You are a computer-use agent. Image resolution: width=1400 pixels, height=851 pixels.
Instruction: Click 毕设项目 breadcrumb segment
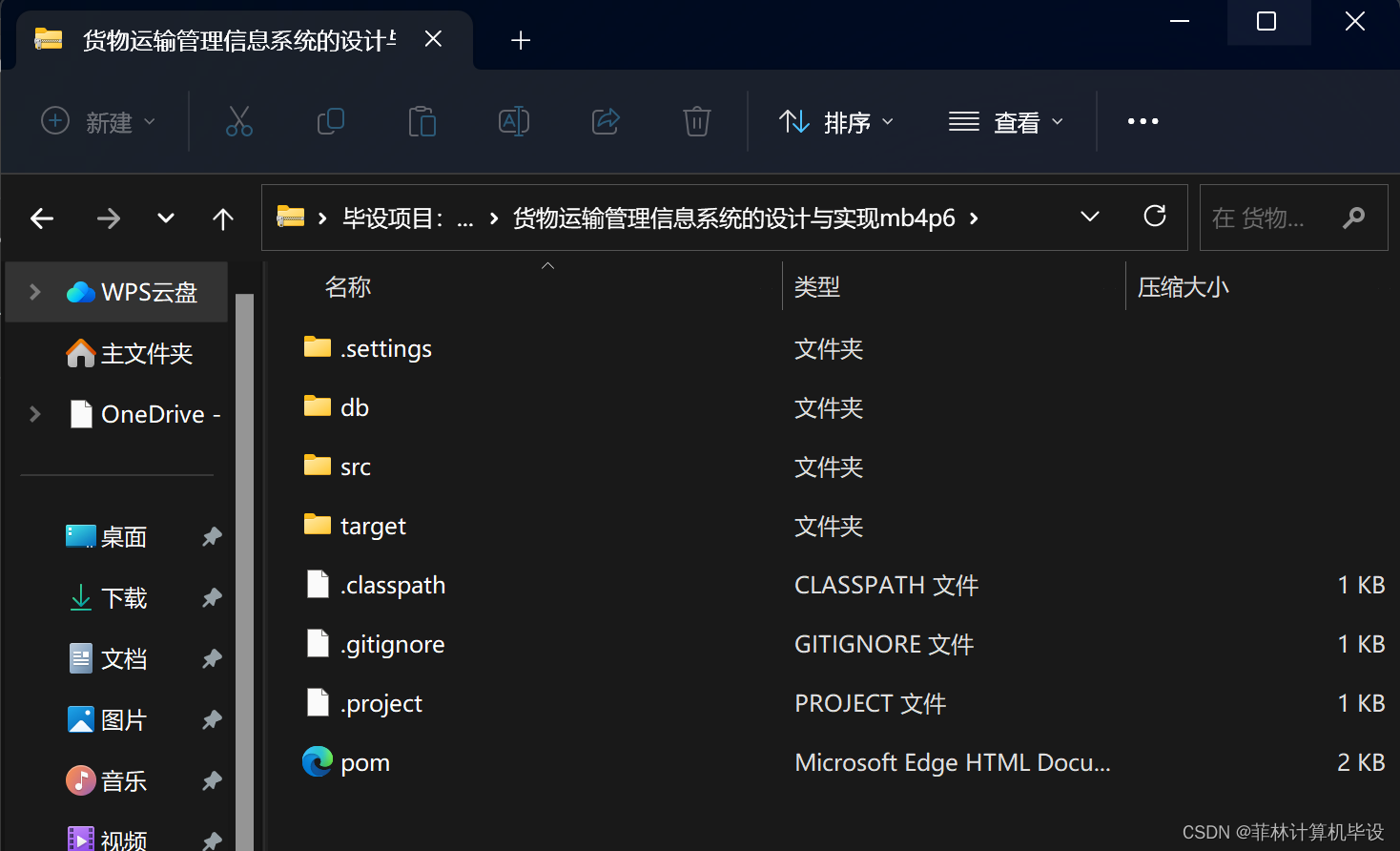pos(393,218)
